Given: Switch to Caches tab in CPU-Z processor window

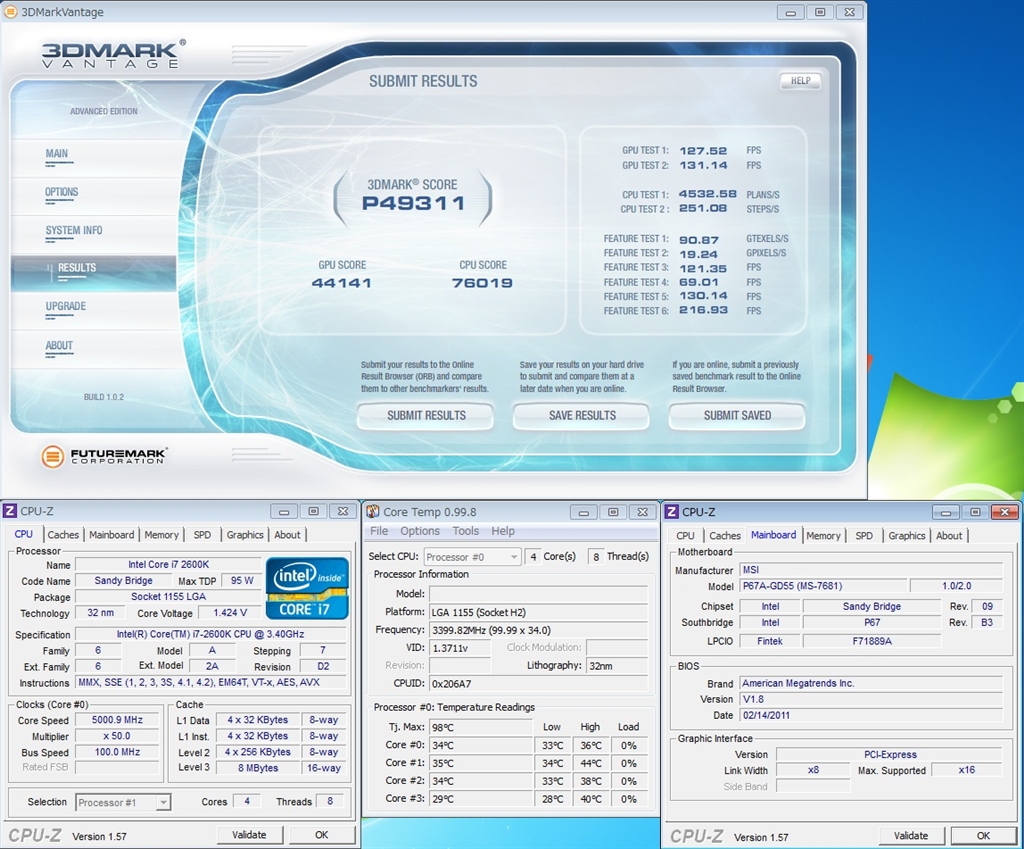Looking at the screenshot, I should (x=63, y=535).
